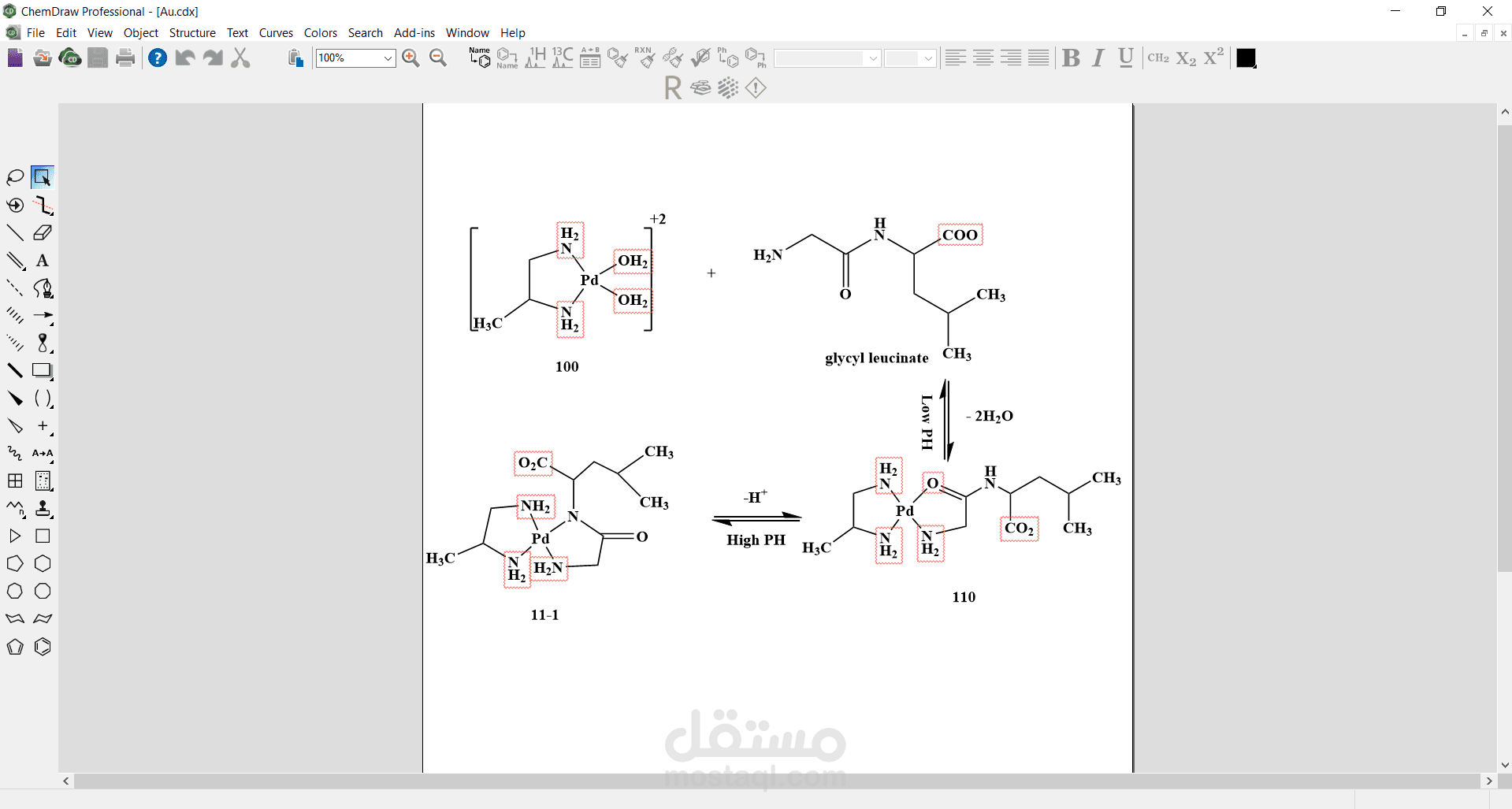Select the Pen drawing tool

[43, 288]
